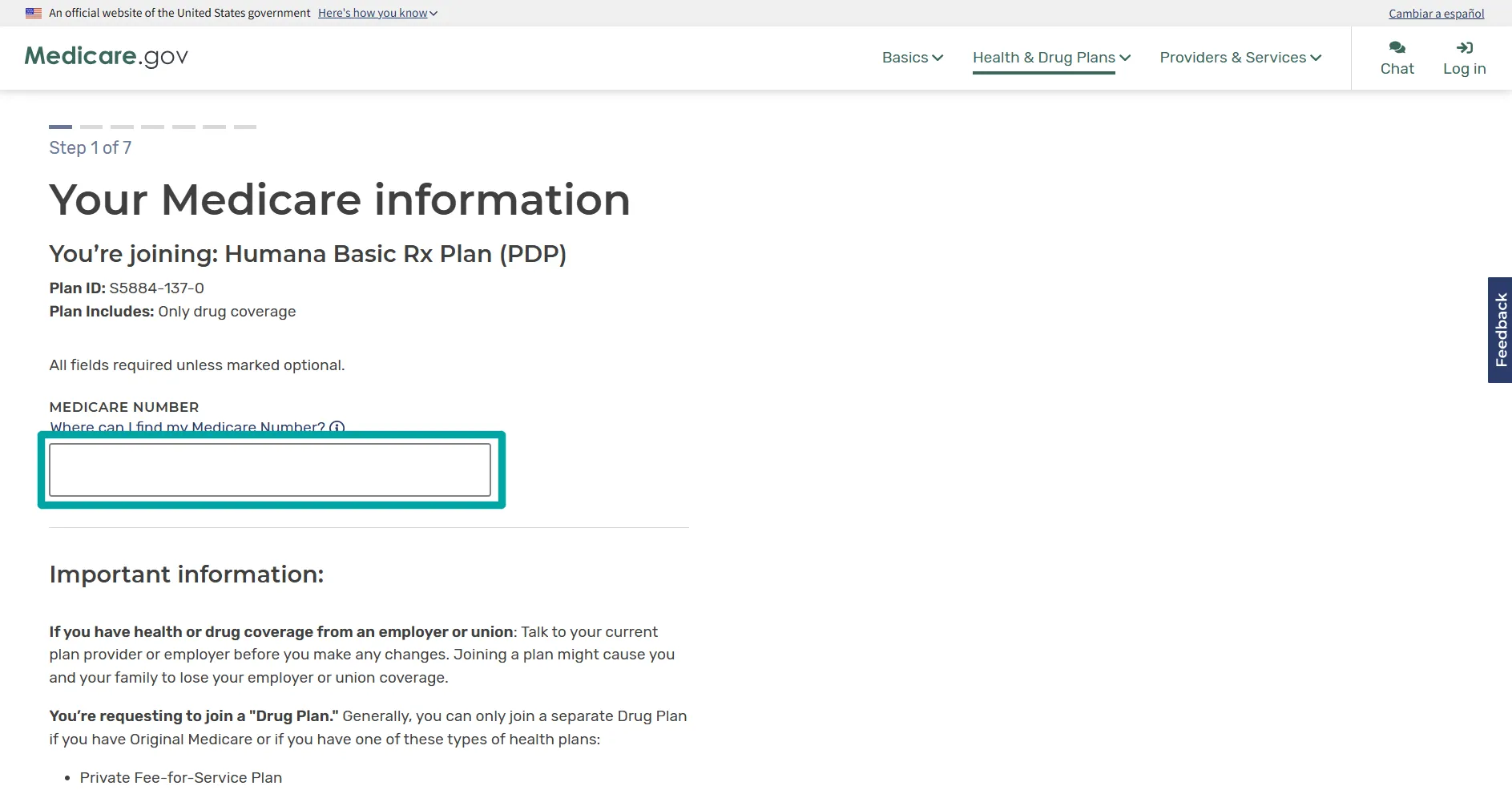
Task: Expand the Providers & Services menu
Action: [1240, 58]
